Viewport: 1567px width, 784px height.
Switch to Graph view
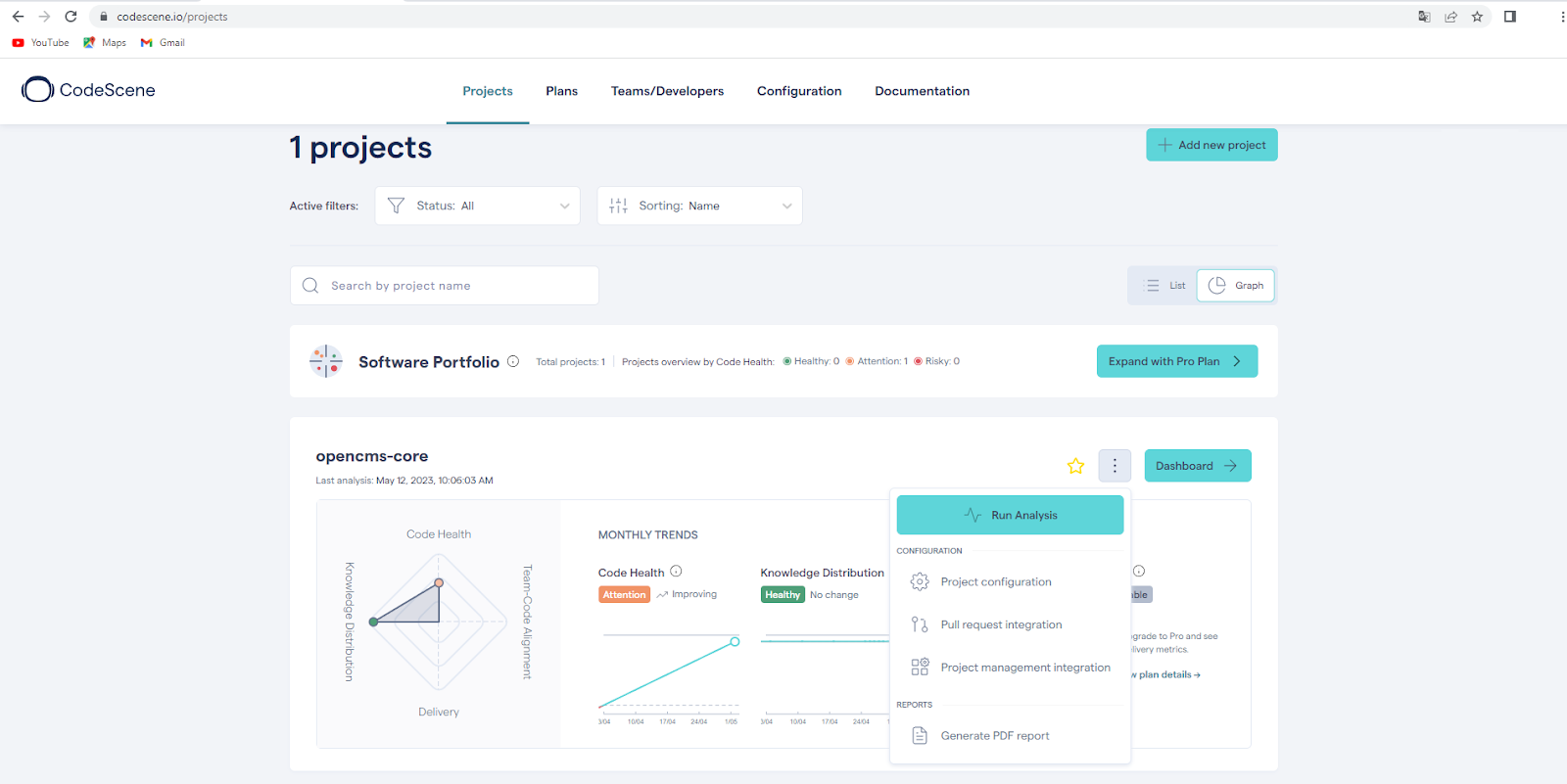tap(1236, 286)
